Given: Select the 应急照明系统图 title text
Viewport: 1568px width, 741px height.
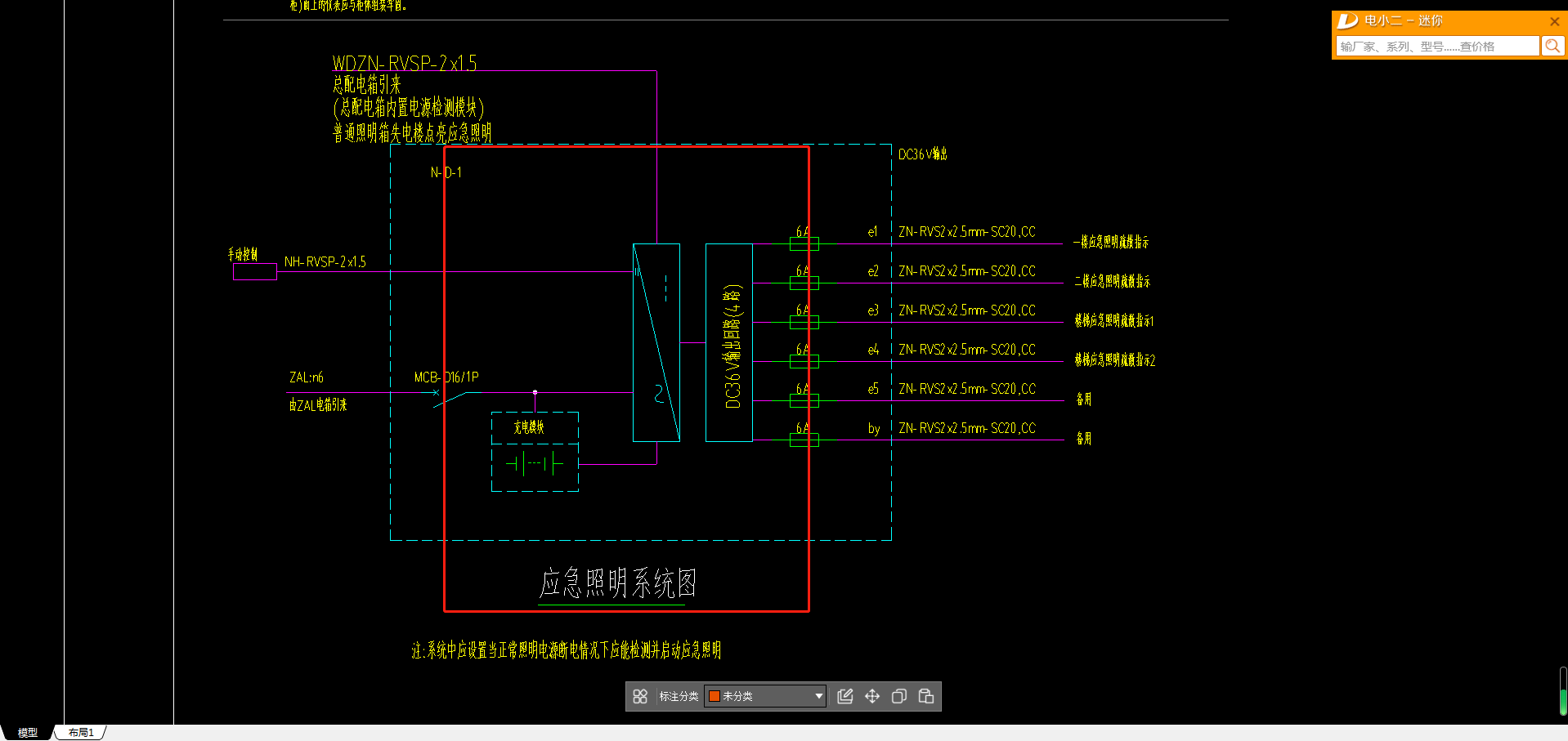Looking at the screenshot, I should click(617, 583).
